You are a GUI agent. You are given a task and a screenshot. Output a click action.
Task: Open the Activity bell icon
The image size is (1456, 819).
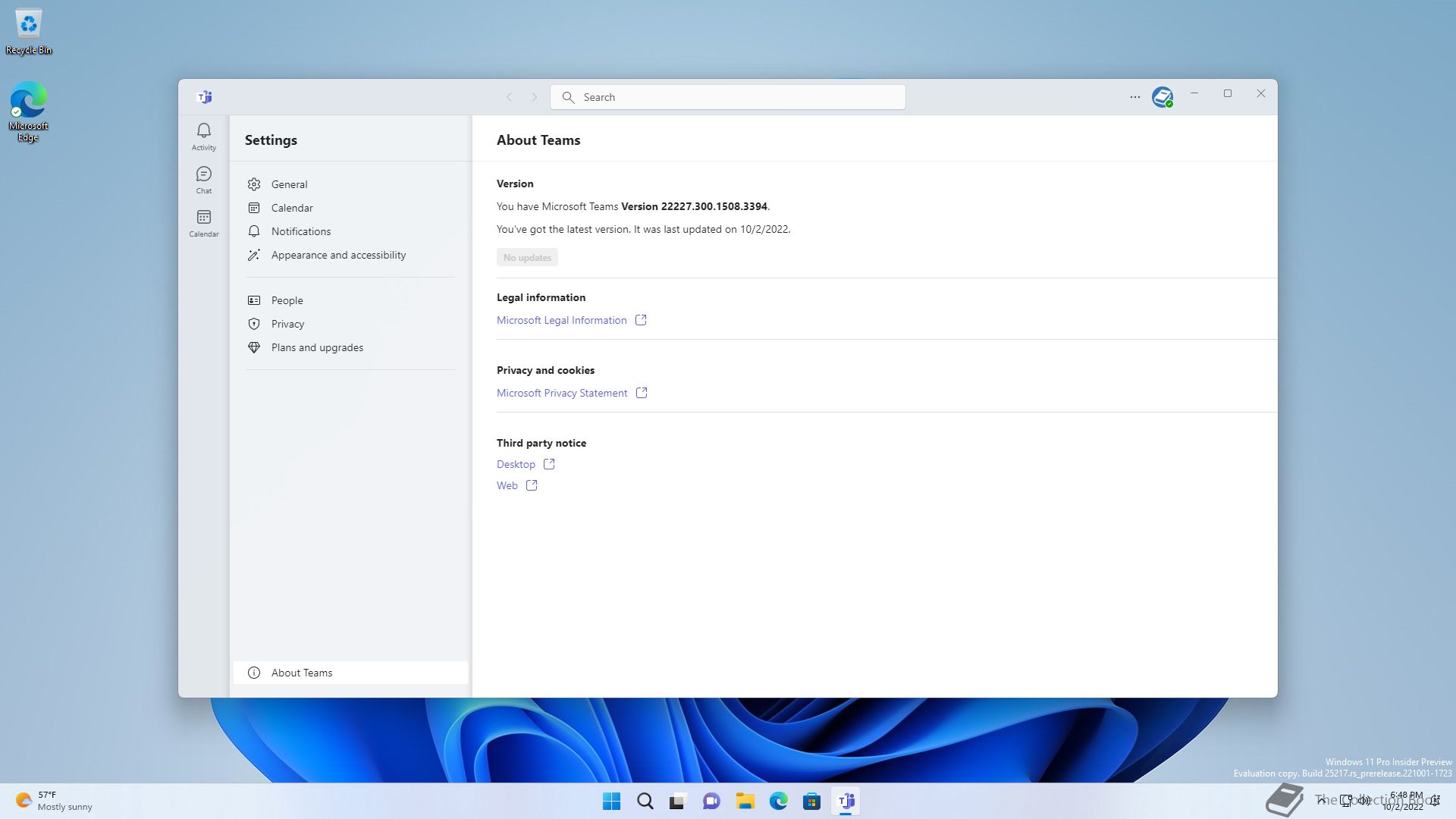(203, 136)
